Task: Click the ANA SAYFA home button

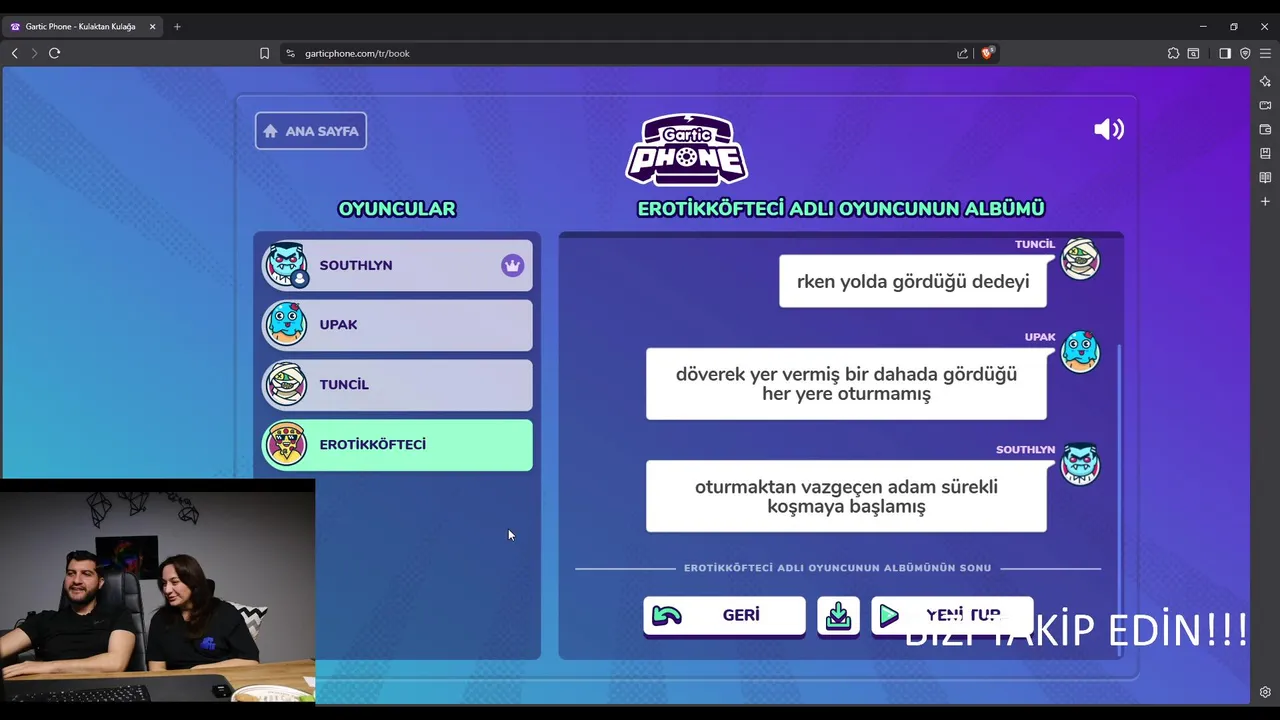Action: pyautogui.click(x=311, y=131)
